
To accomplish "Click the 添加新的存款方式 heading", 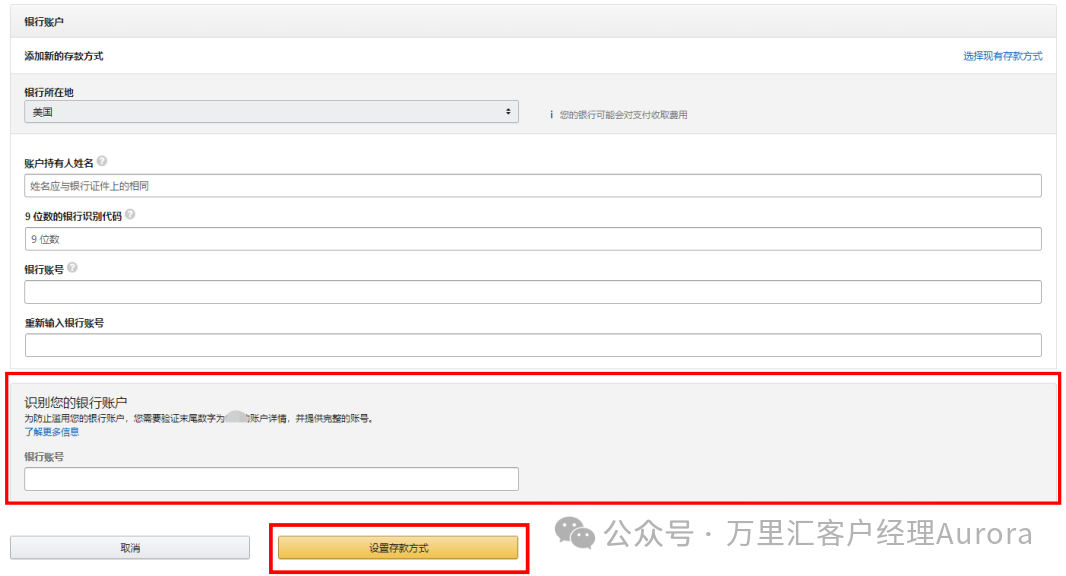I will pyautogui.click(x=63, y=56).
